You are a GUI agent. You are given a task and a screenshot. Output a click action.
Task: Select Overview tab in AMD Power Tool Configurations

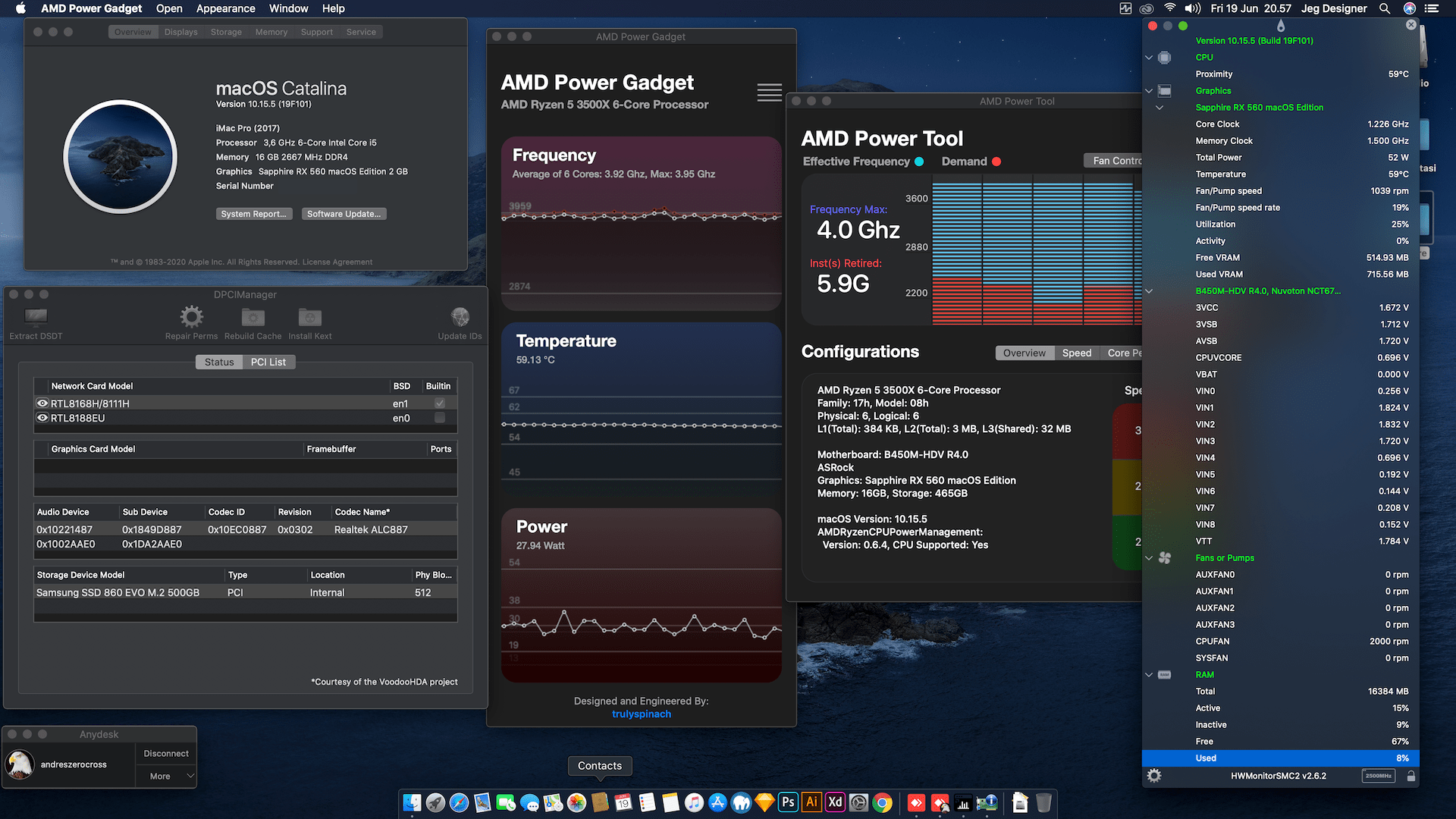[1024, 353]
